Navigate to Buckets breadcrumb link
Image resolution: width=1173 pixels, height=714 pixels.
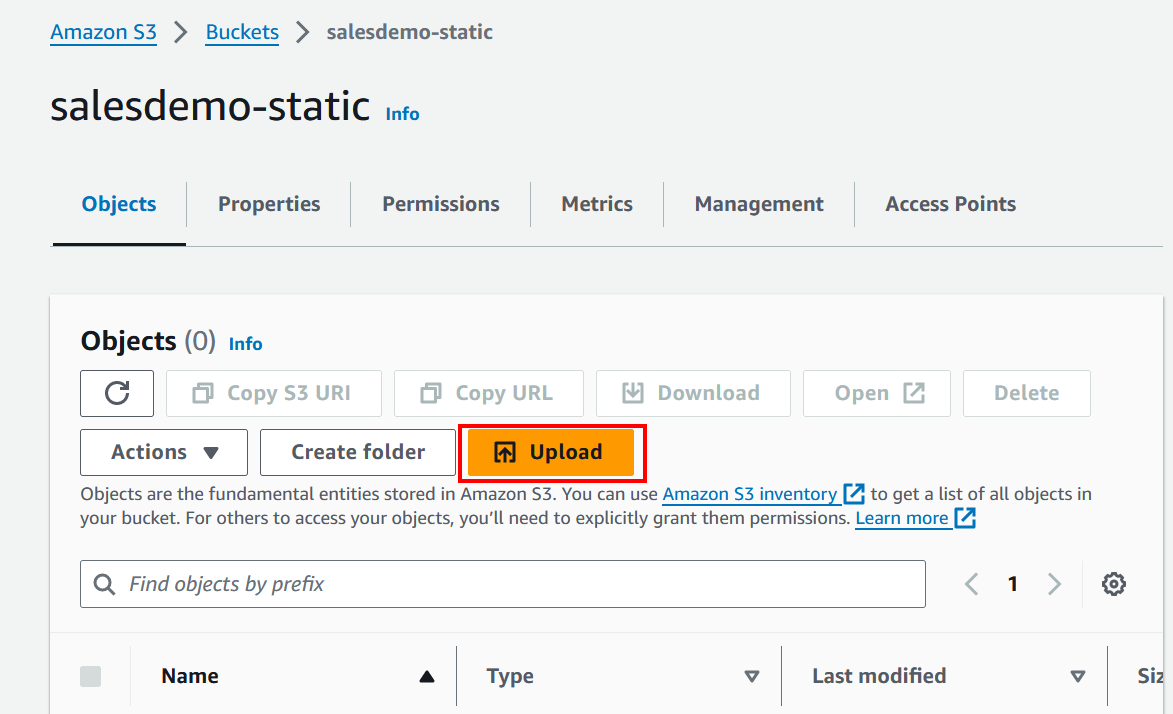click(242, 32)
